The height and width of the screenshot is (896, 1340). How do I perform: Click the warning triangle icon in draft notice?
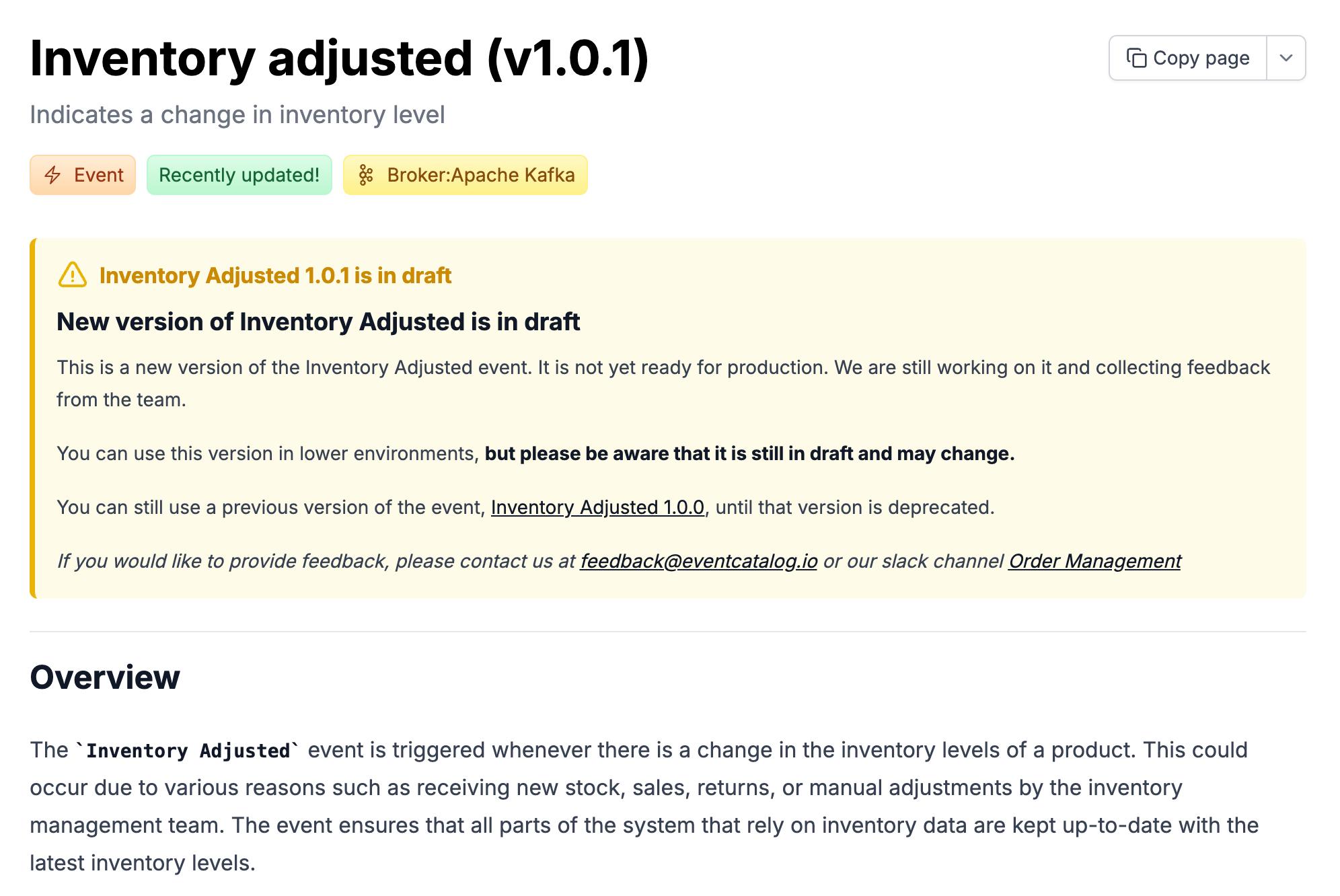point(73,275)
